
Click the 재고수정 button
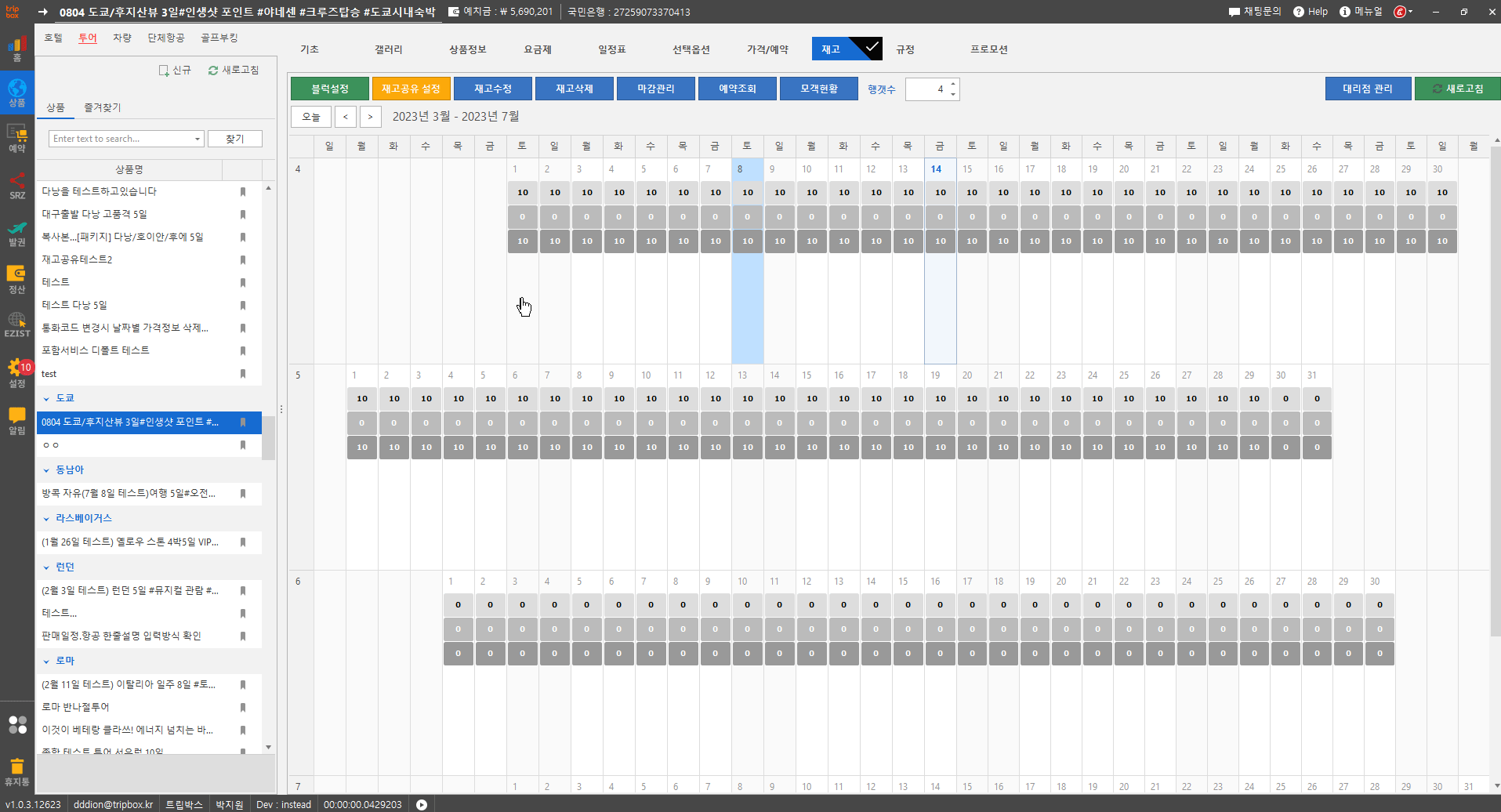click(493, 89)
